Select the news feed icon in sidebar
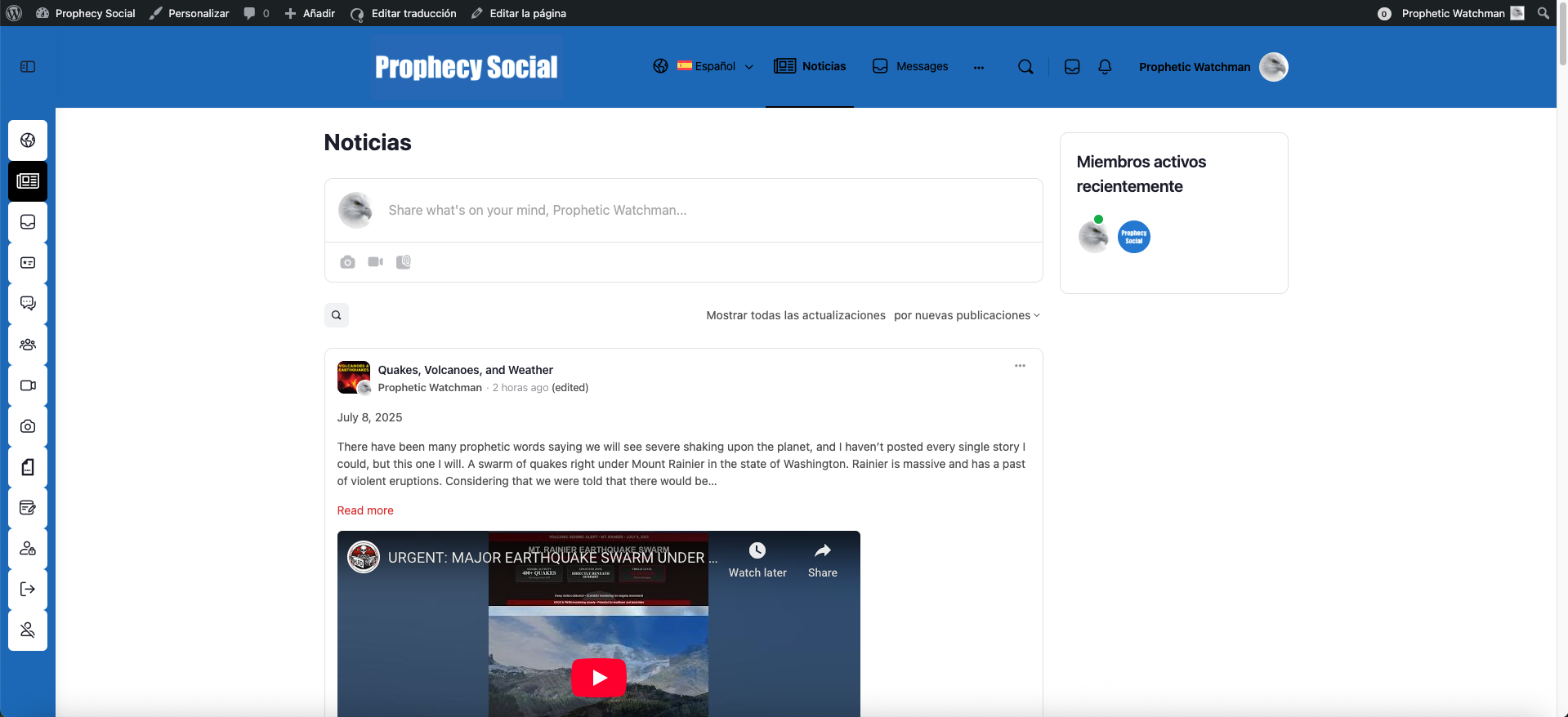1568x717 pixels. tap(28, 181)
